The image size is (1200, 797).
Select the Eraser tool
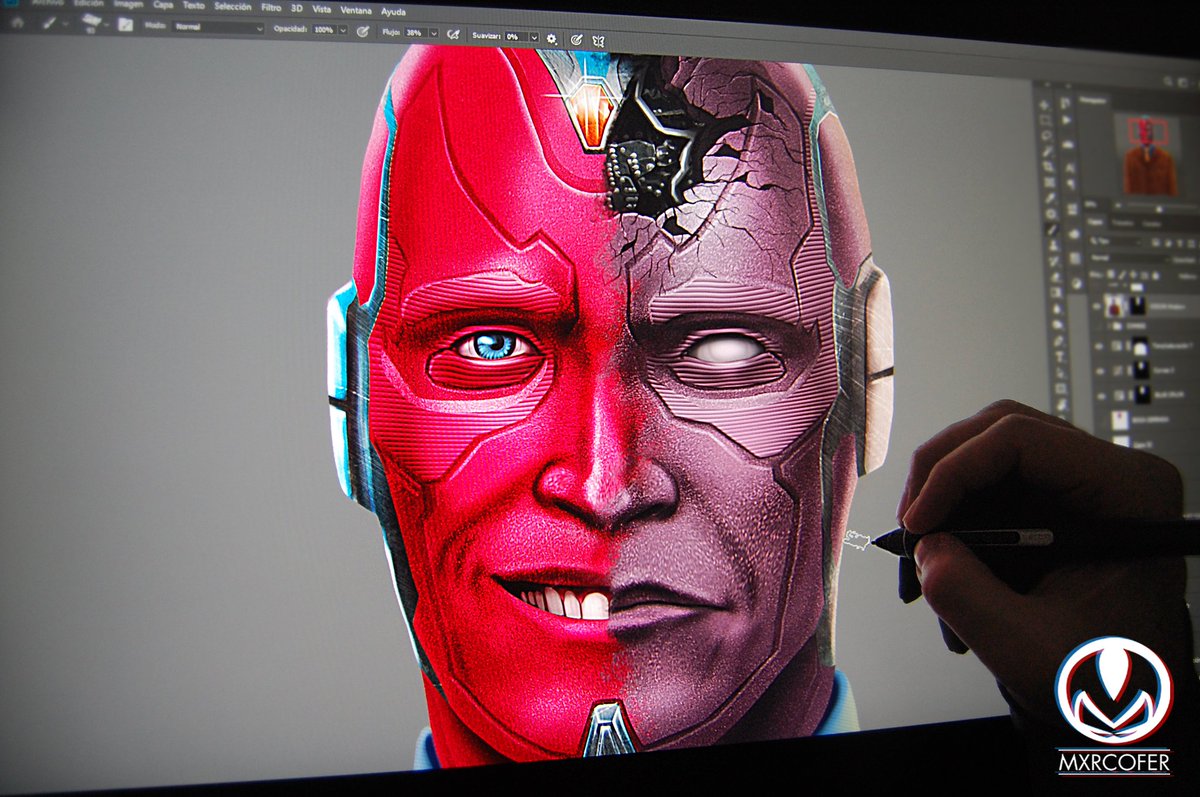tap(1056, 276)
